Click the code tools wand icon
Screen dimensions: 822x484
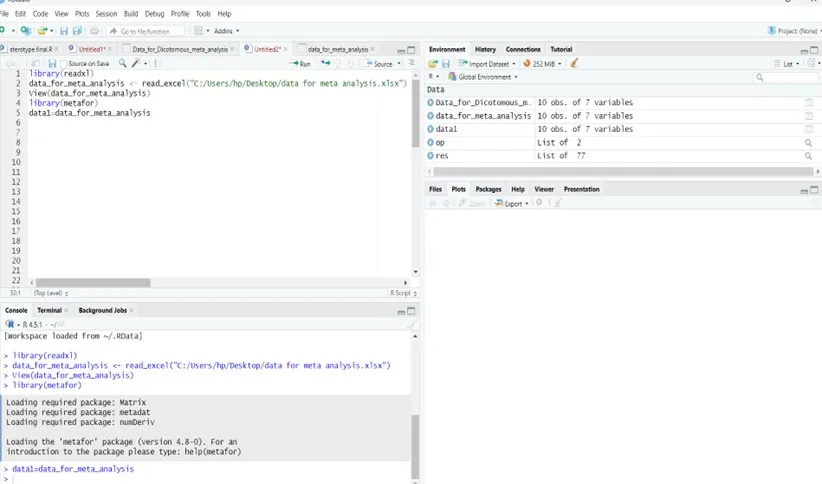pos(136,63)
